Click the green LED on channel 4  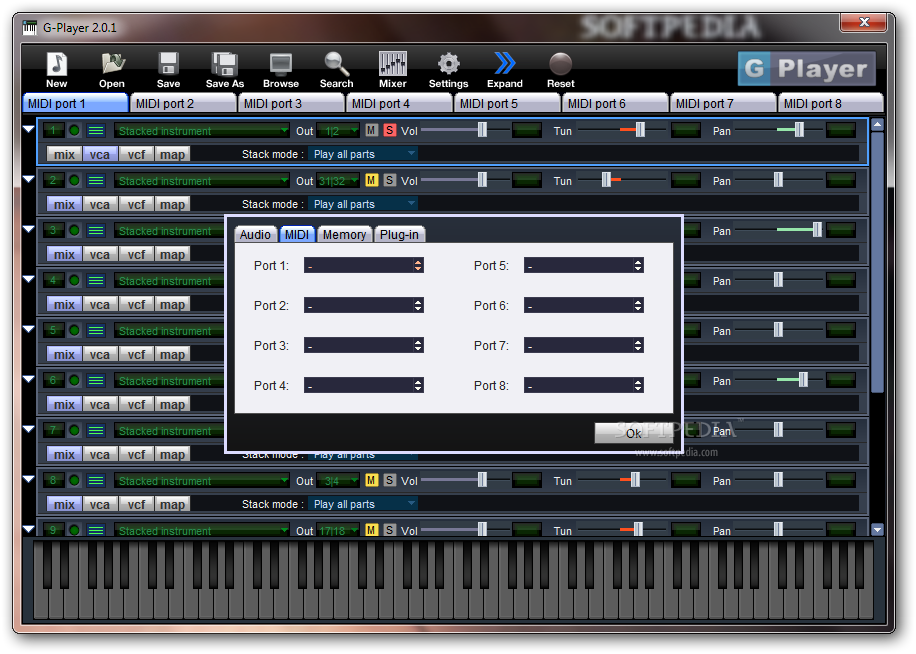pos(74,281)
